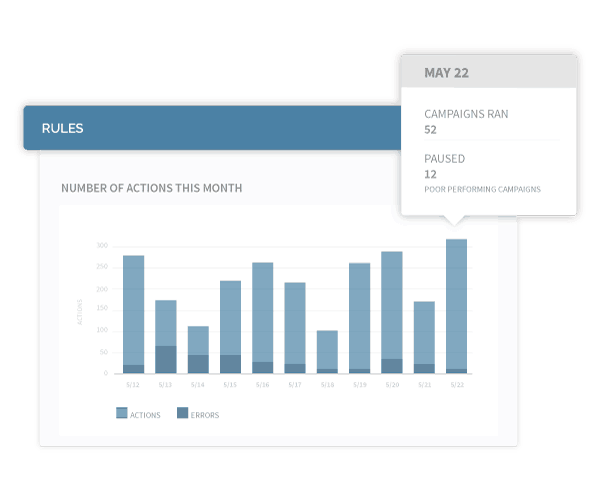Click the ERRORS legend label text
600x500 pixels.
[x=205, y=415]
